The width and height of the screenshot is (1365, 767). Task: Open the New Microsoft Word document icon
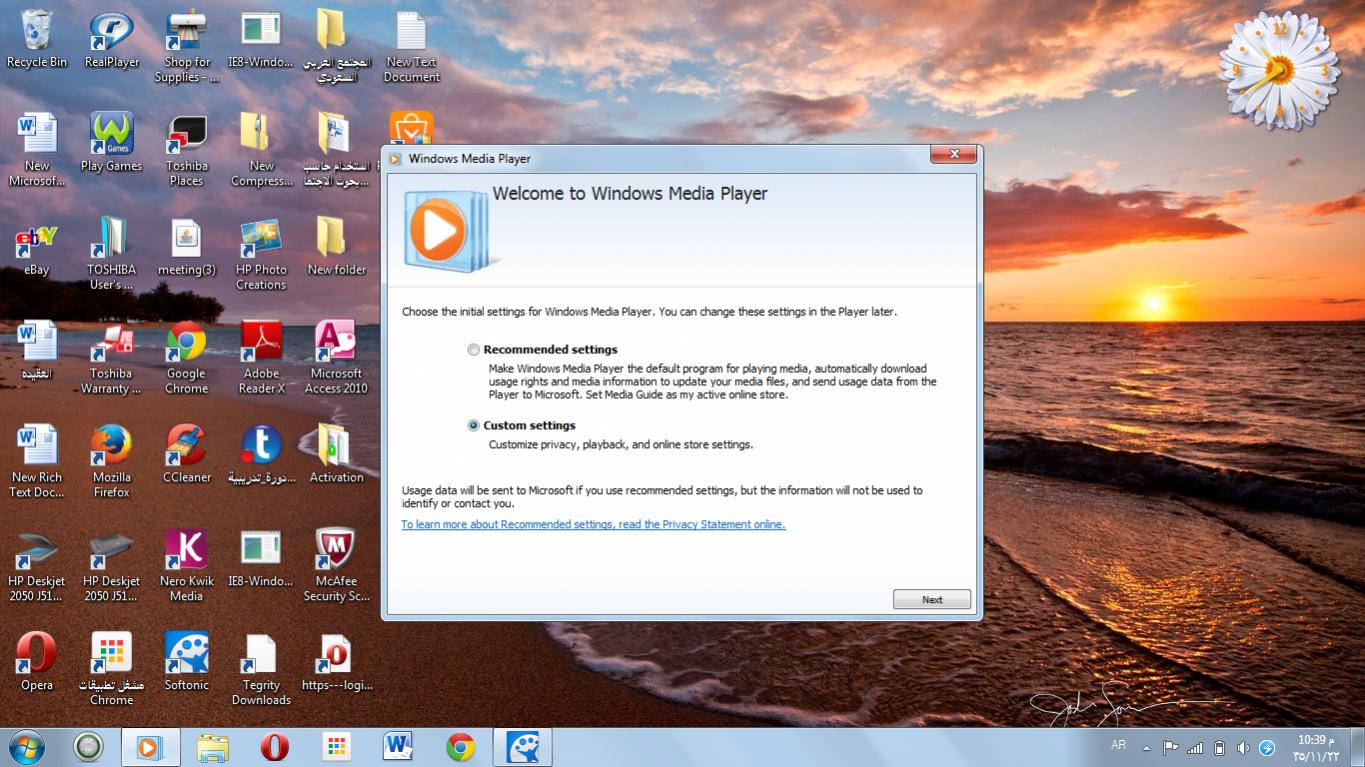(37, 150)
